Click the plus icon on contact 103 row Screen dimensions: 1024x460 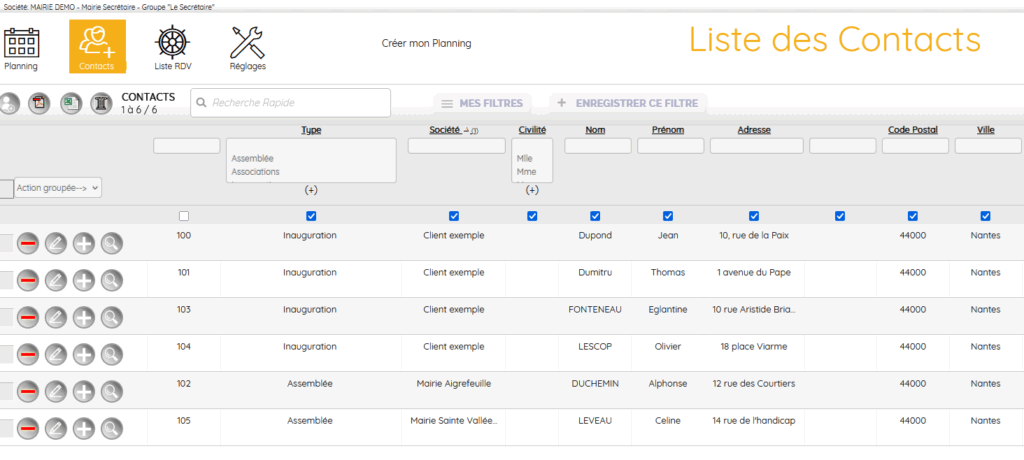pyautogui.click(x=85, y=317)
